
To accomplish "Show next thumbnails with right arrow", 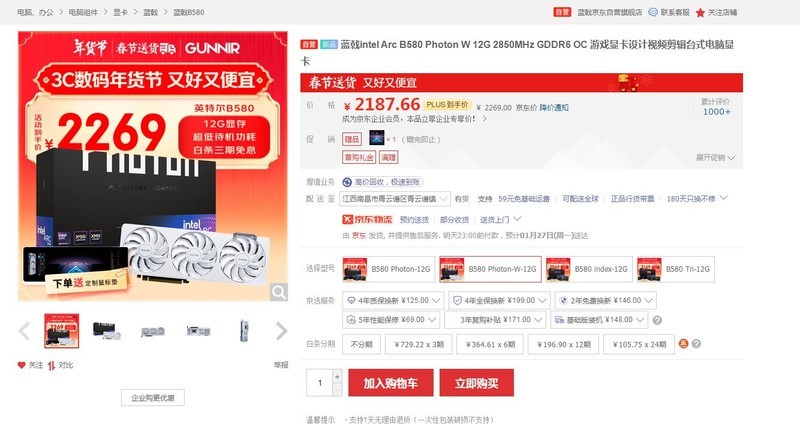I will (x=281, y=331).
